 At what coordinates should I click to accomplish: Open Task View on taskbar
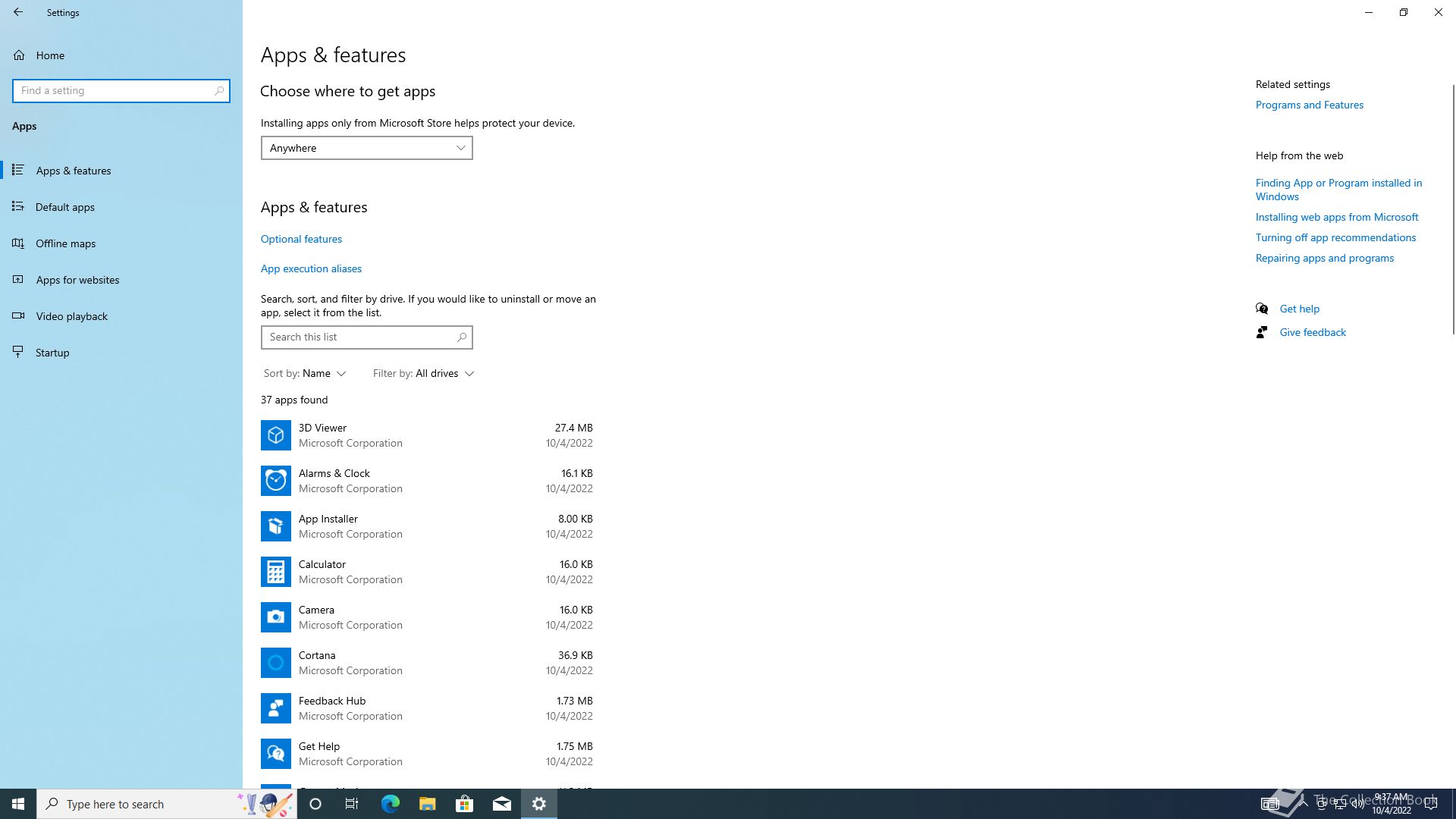[x=352, y=804]
